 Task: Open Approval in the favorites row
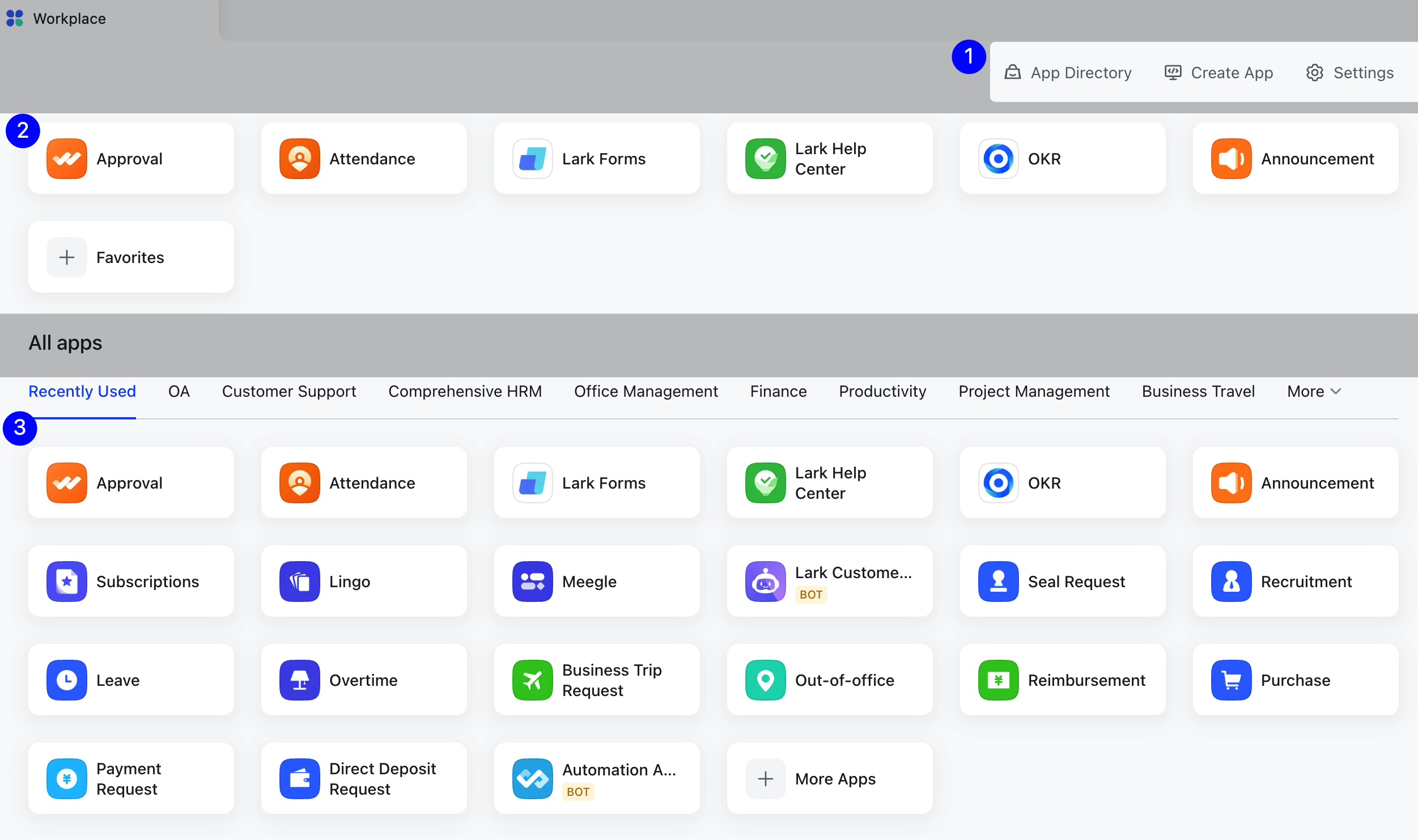pos(131,159)
